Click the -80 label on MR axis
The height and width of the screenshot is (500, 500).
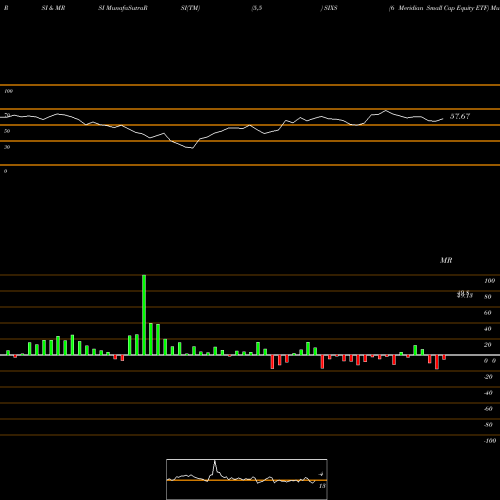click(488, 425)
